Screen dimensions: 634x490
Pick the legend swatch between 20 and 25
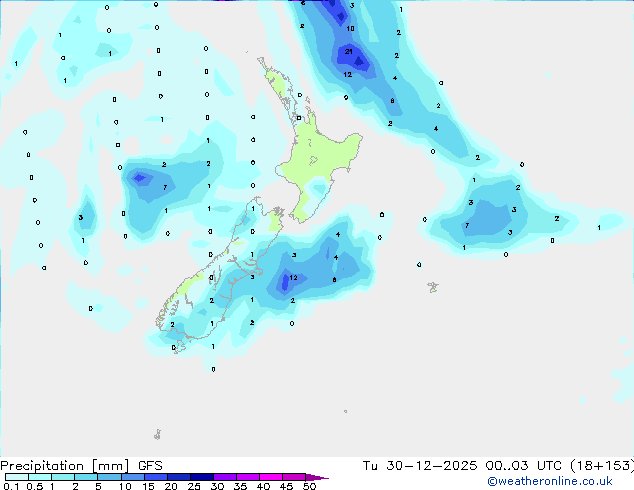pos(178,477)
